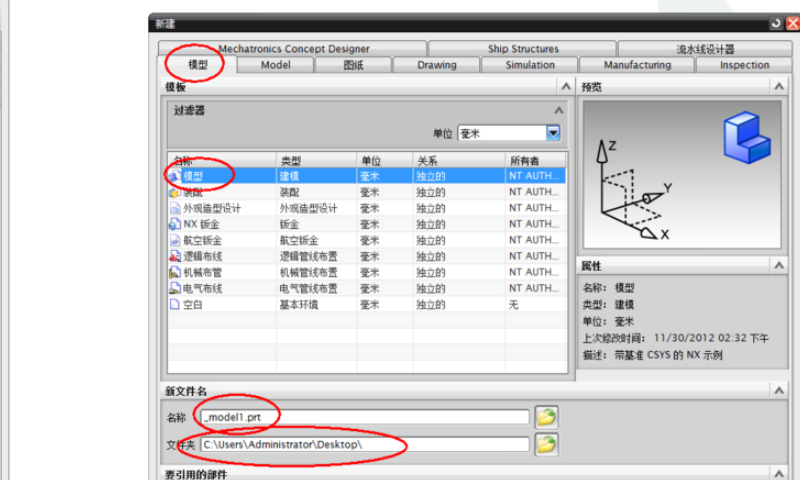The image size is (800, 480).
Task: Collapse the 新文件名 section
Action: 779,391
